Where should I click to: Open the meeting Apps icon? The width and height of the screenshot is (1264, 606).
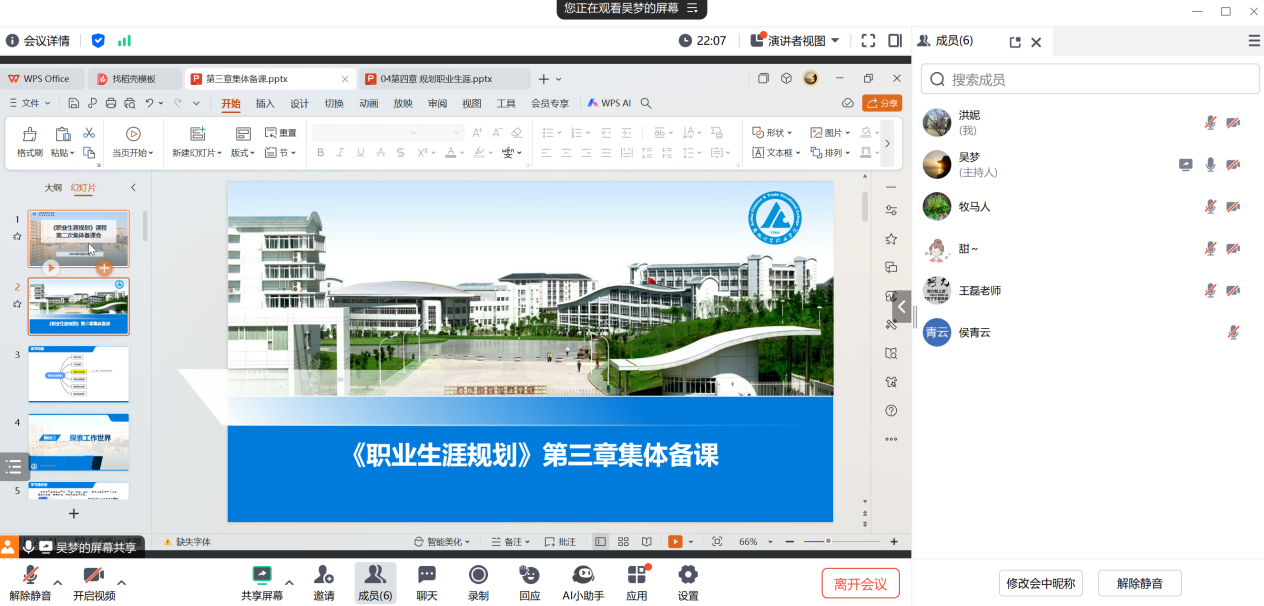click(637, 575)
